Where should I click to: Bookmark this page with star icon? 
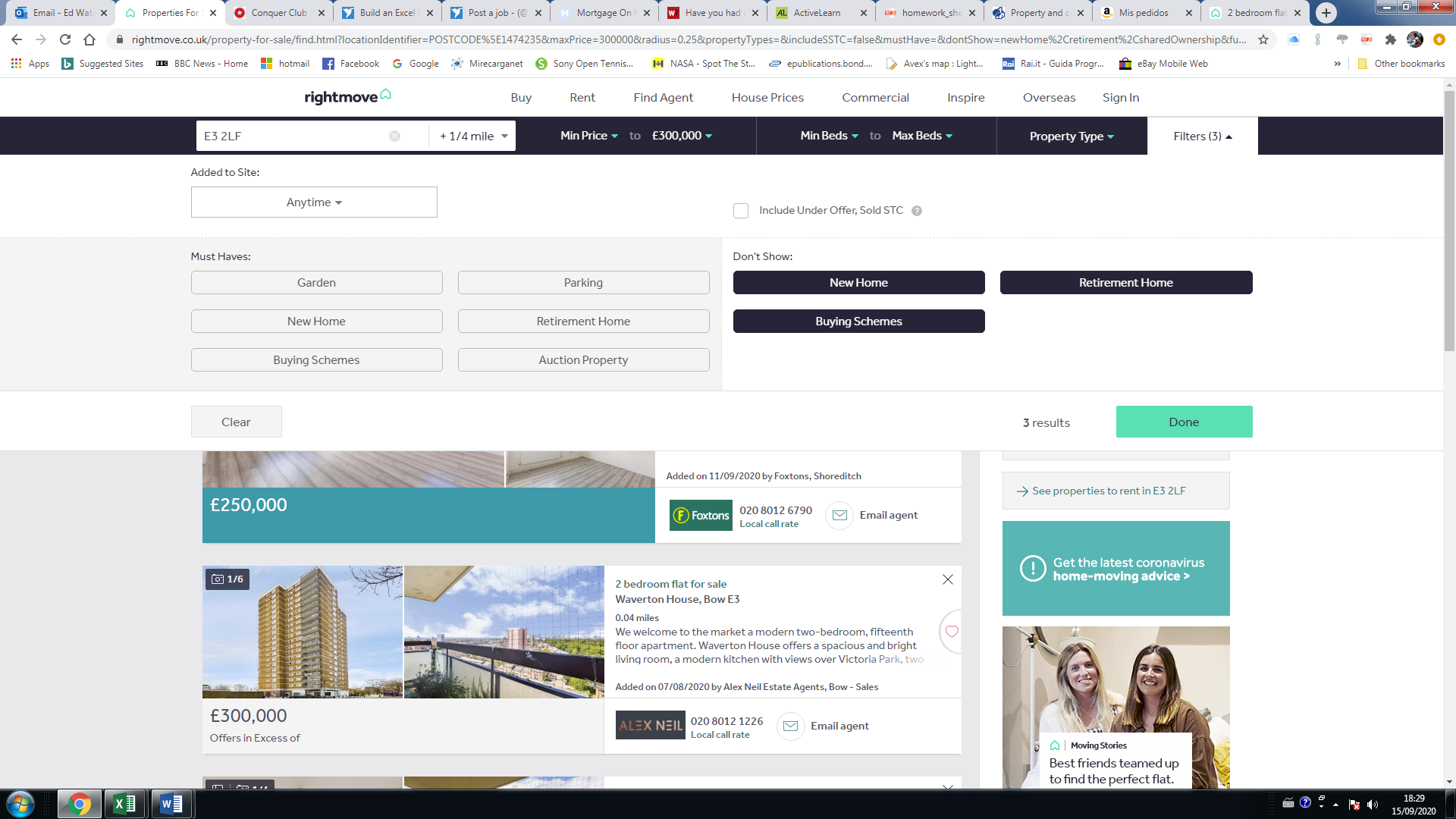(1263, 39)
